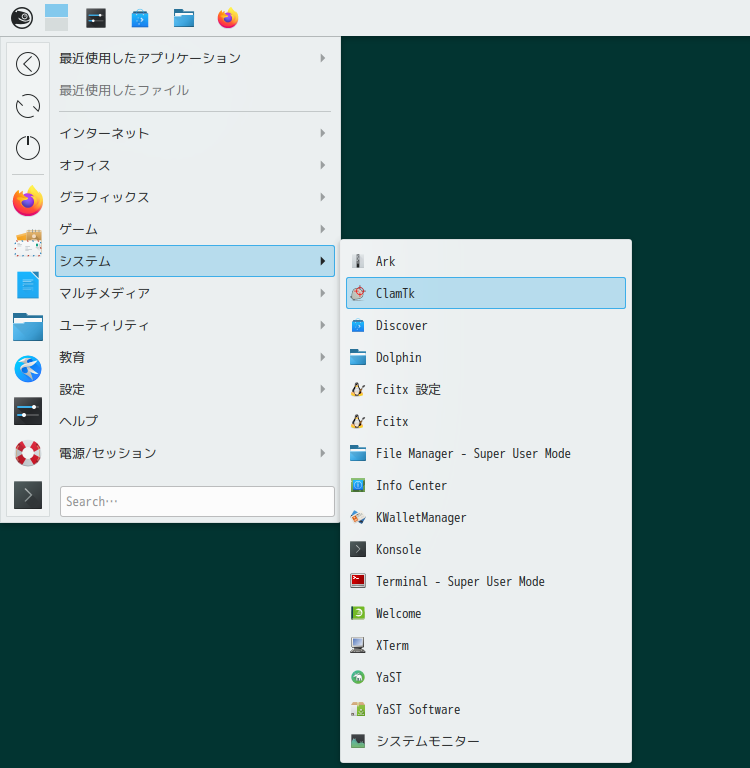This screenshot has width=750, height=768.
Task: Select the システム category
Action: (x=195, y=261)
